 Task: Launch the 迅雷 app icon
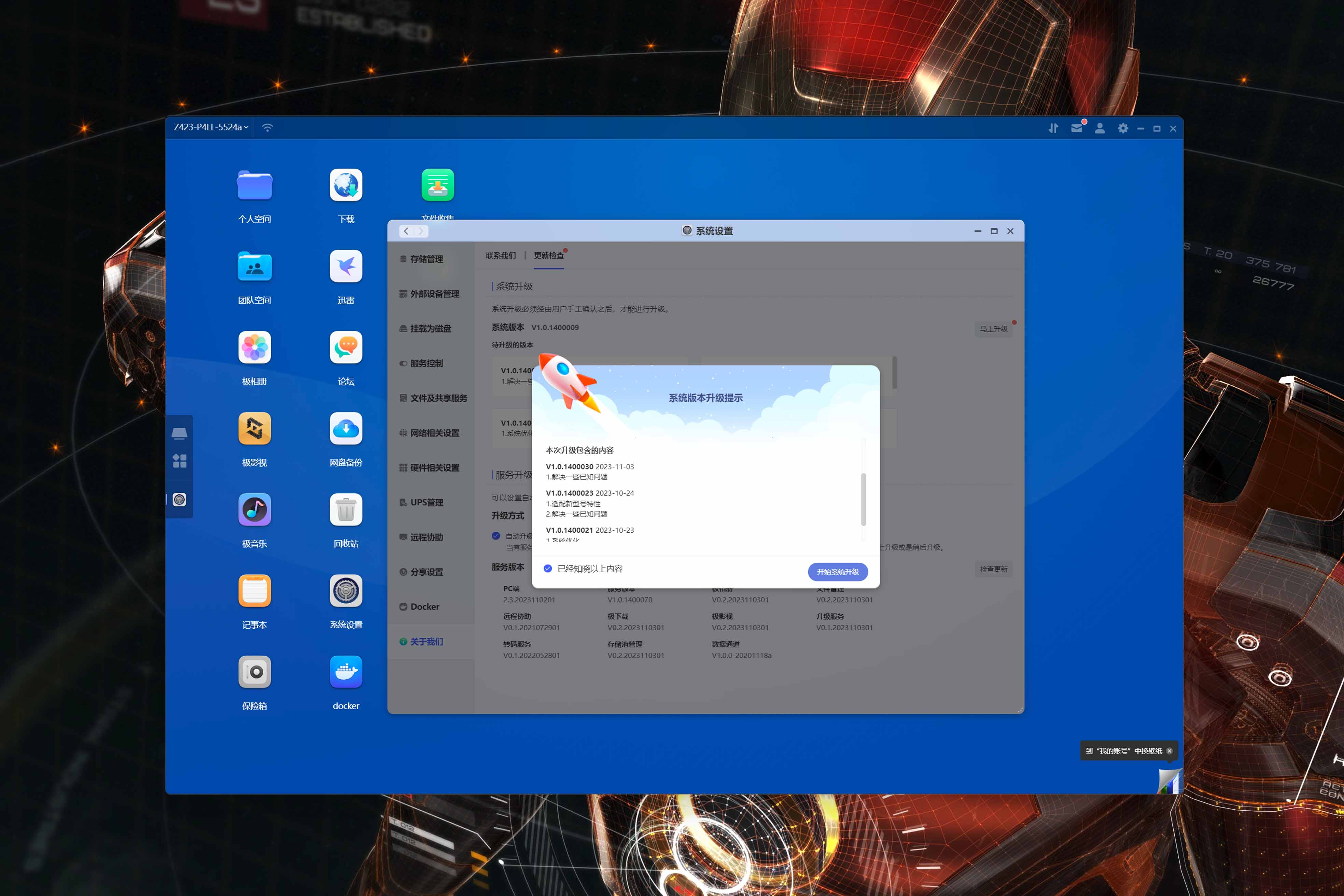click(x=346, y=266)
